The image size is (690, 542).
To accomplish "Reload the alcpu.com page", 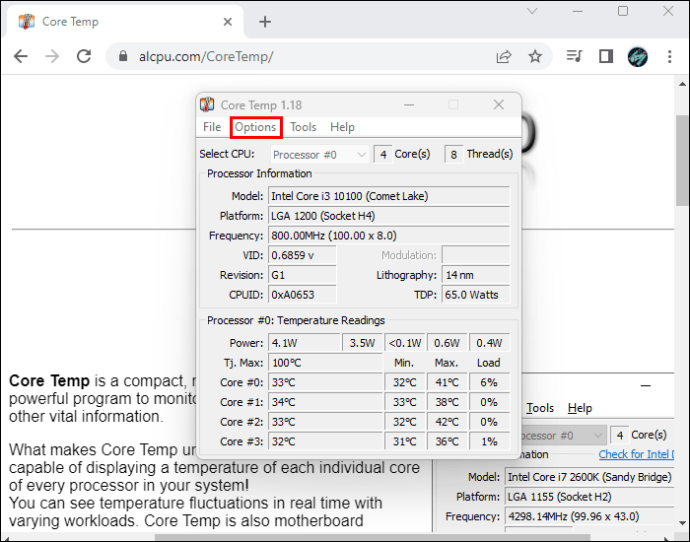I will tap(84, 56).
